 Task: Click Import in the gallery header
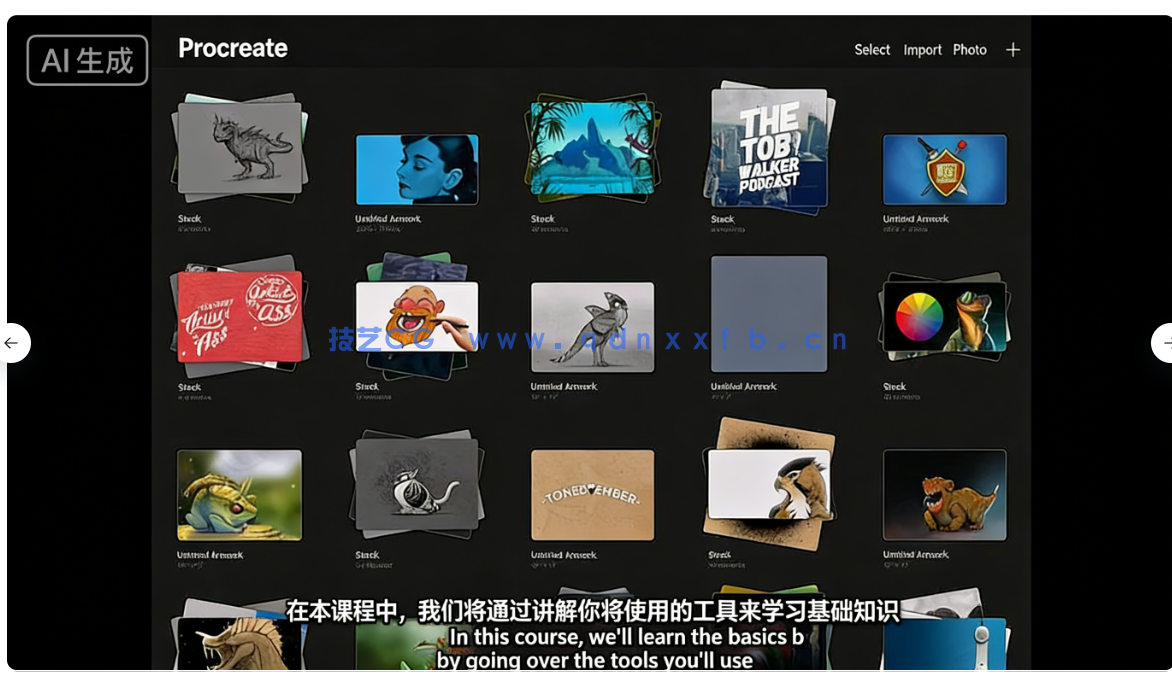point(922,50)
